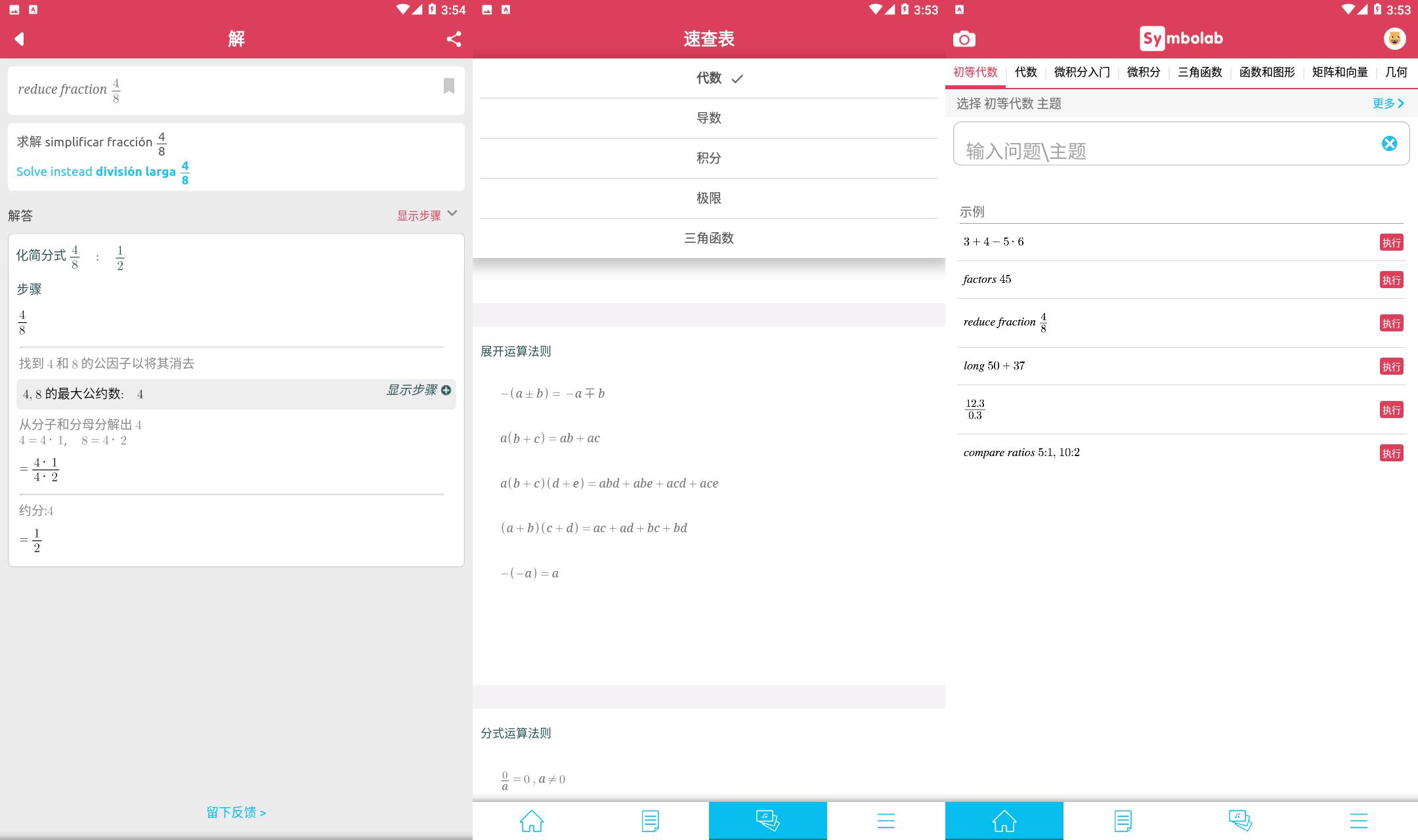Run the factors 45 example
This screenshot has width=1418, height=840.
(1391, 280)
